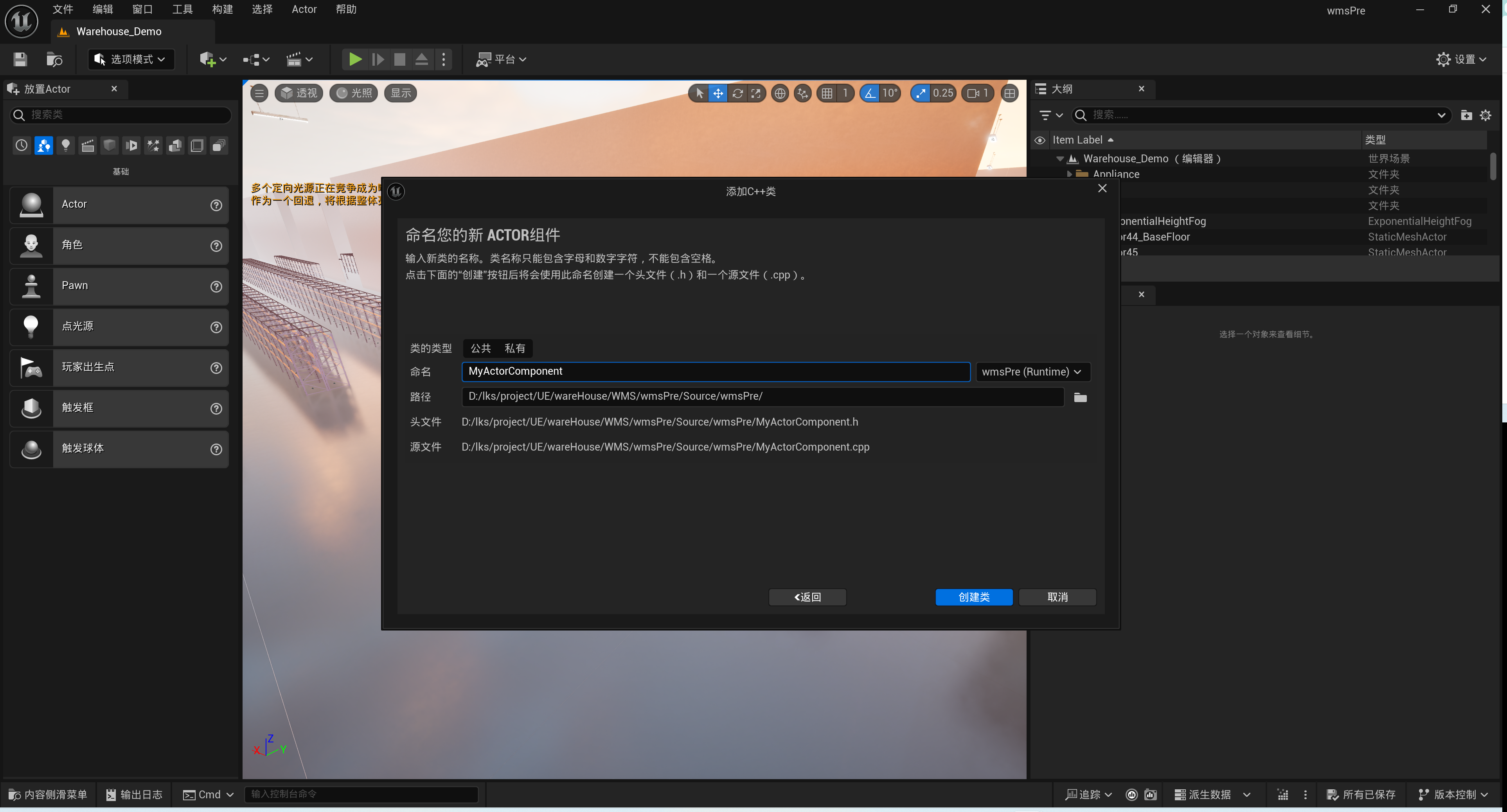Screen dimensions: 1507x812
Task: Click the 返回 back button
Action: coord(807,597)
